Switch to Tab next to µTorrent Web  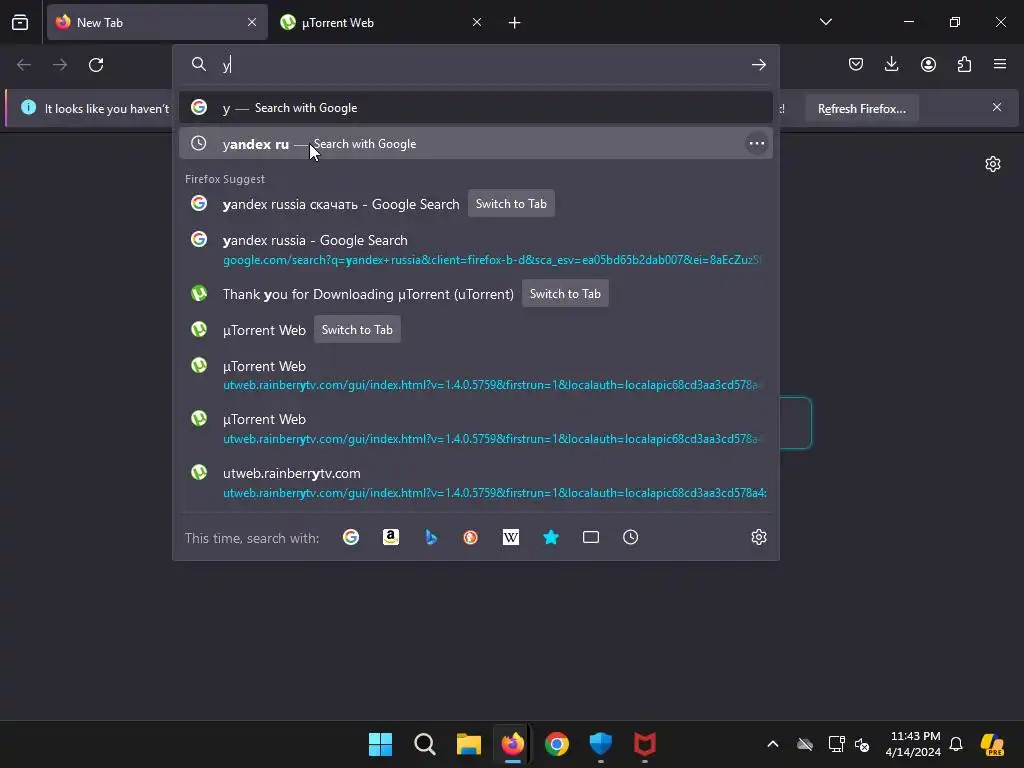(x=357, y=330)
